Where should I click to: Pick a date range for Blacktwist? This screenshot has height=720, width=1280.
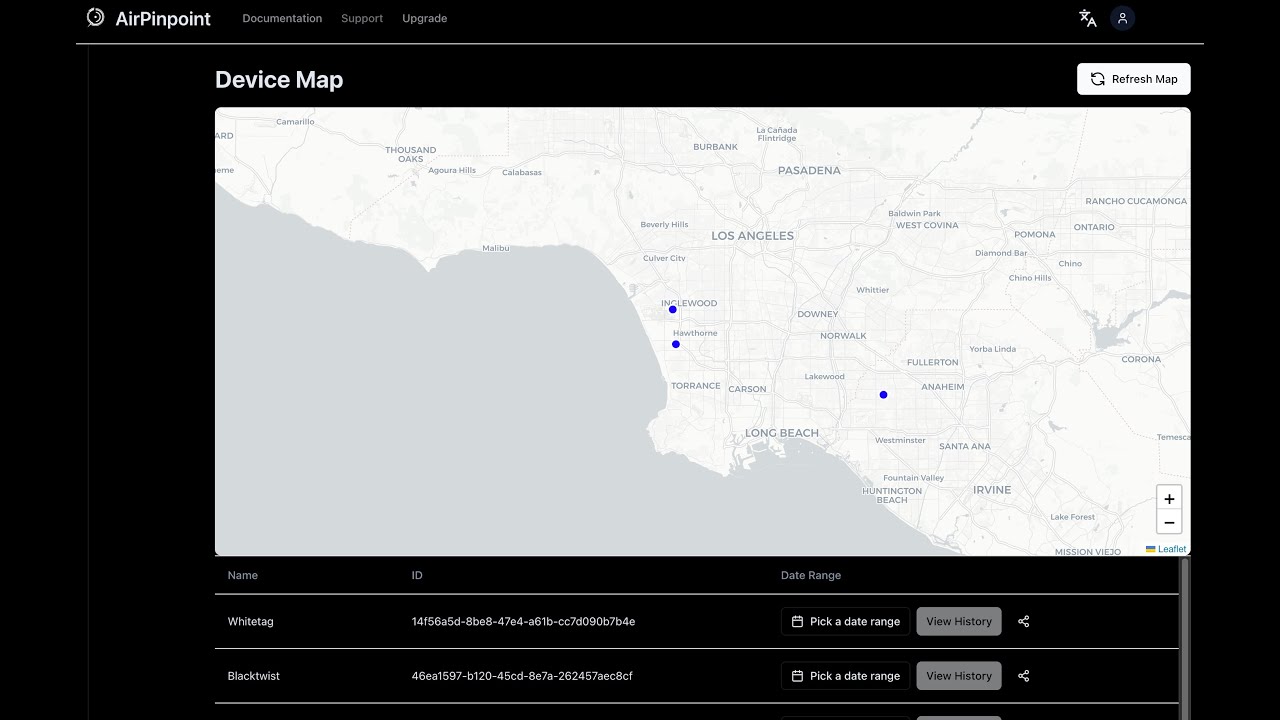coord(845,676)
